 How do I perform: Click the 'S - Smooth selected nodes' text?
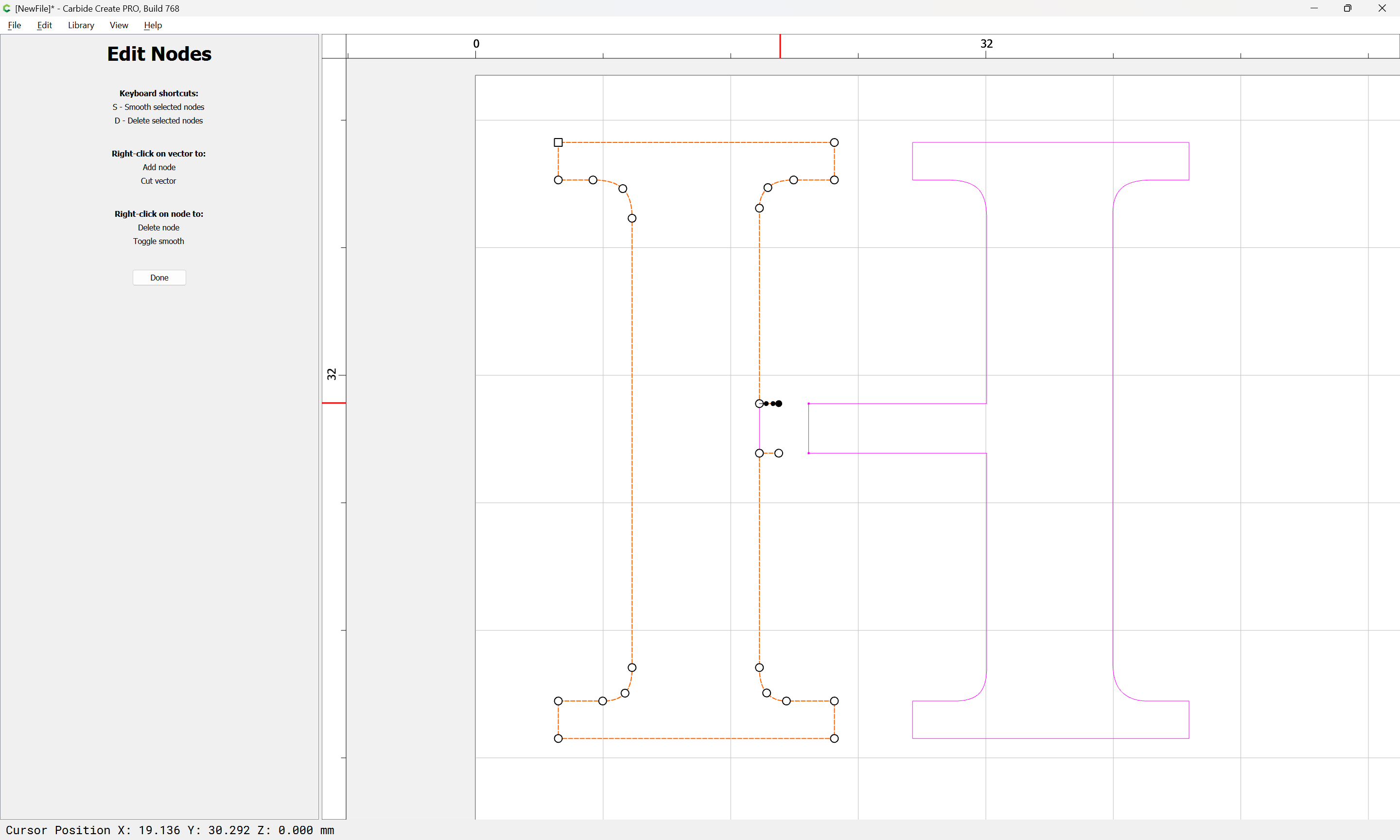point(158,107)
